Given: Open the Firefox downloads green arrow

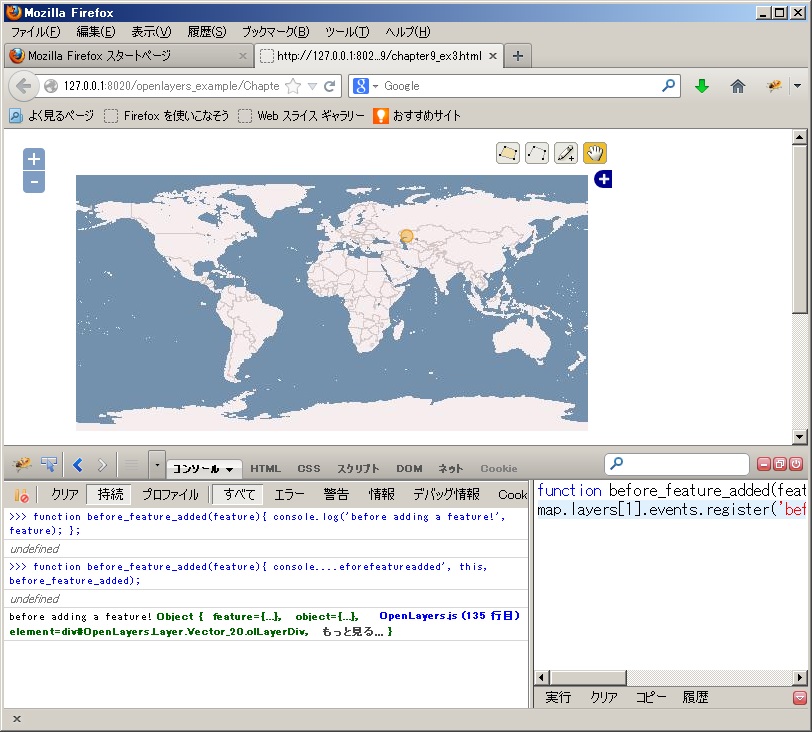Looking at the screenshot, I should coord(701,86).
